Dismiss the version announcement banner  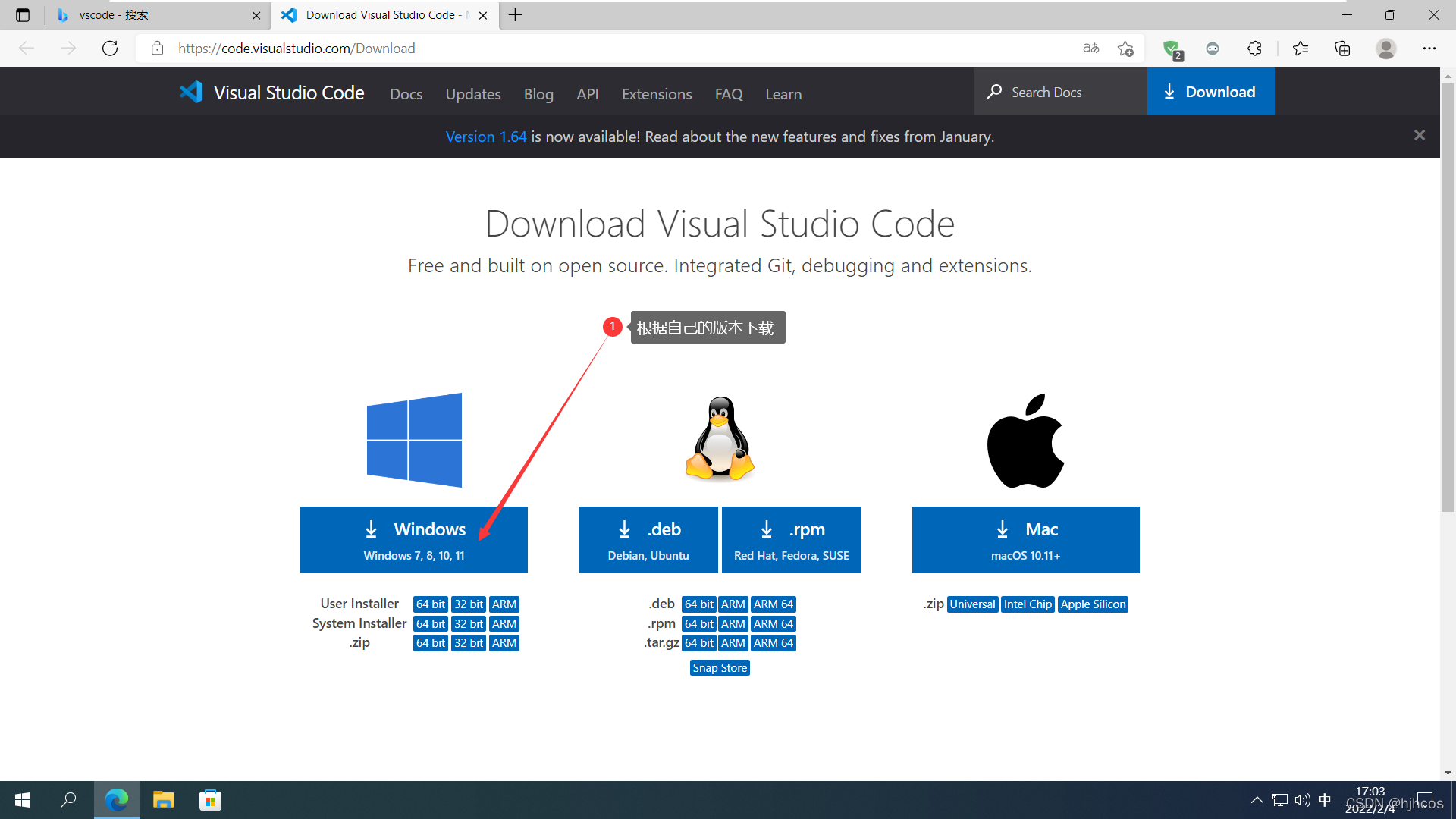click(x=1420, y=135)
